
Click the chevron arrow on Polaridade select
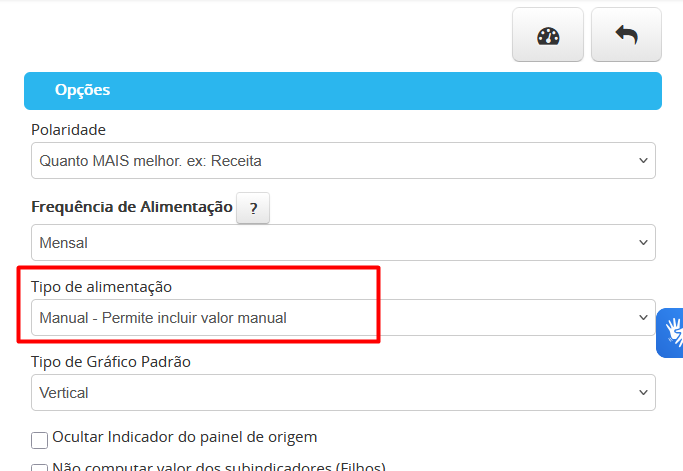(x=642, y=160)
